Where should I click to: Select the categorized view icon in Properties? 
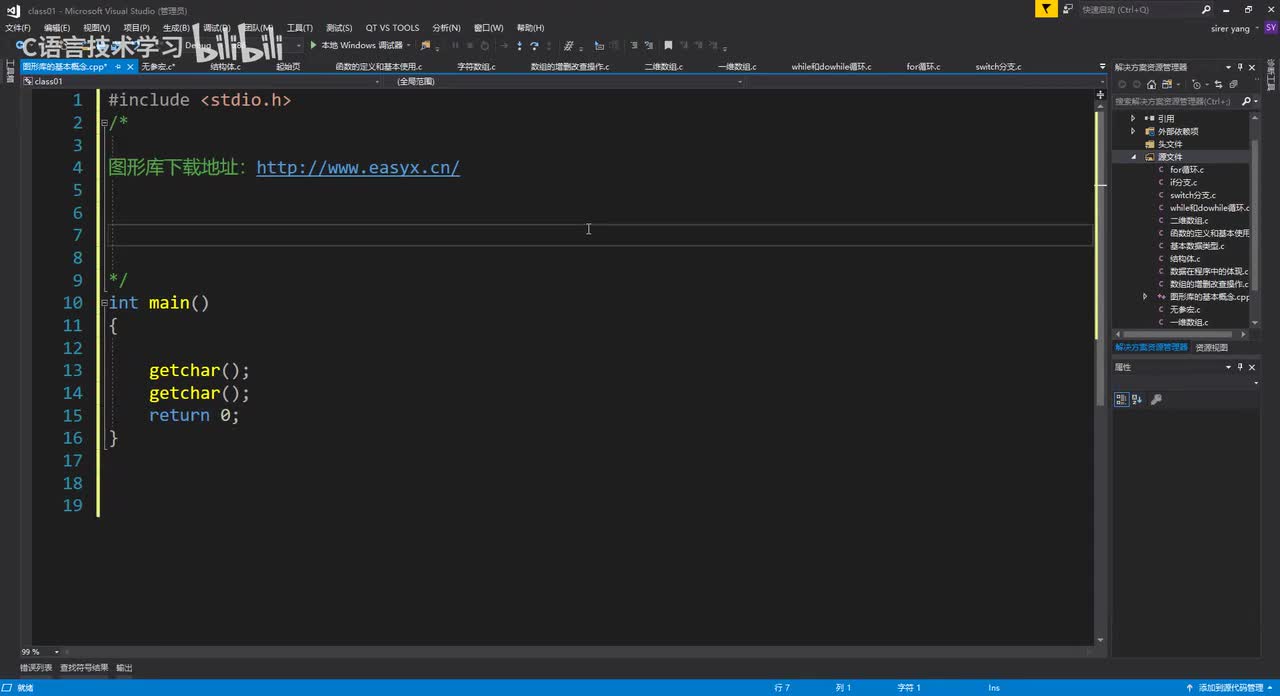(x=1121, y=399)
